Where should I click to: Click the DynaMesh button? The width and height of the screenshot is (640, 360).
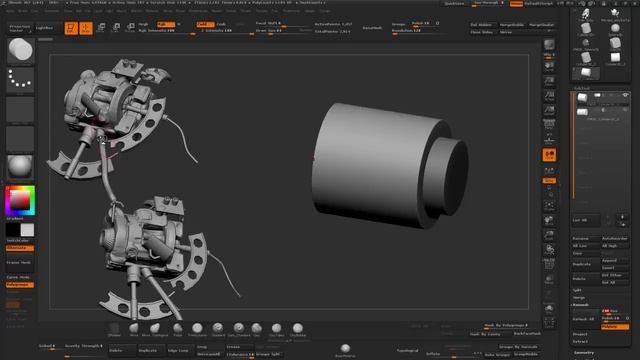tap(372, 28)
